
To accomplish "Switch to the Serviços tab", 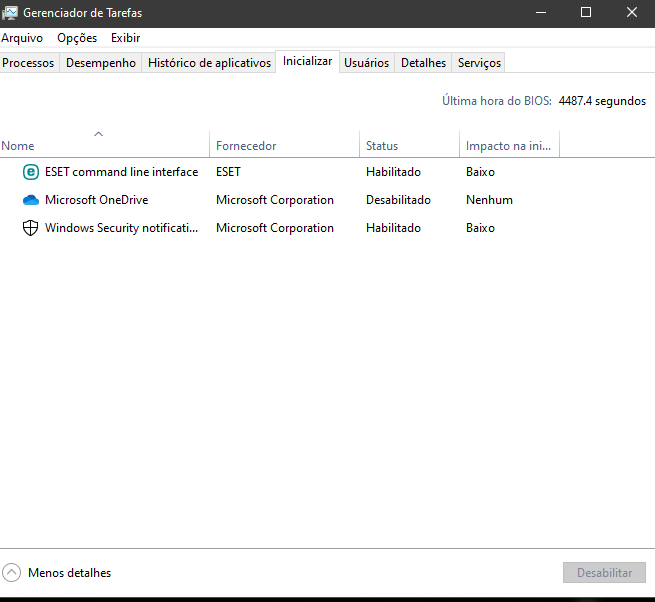I will (479, 63).
